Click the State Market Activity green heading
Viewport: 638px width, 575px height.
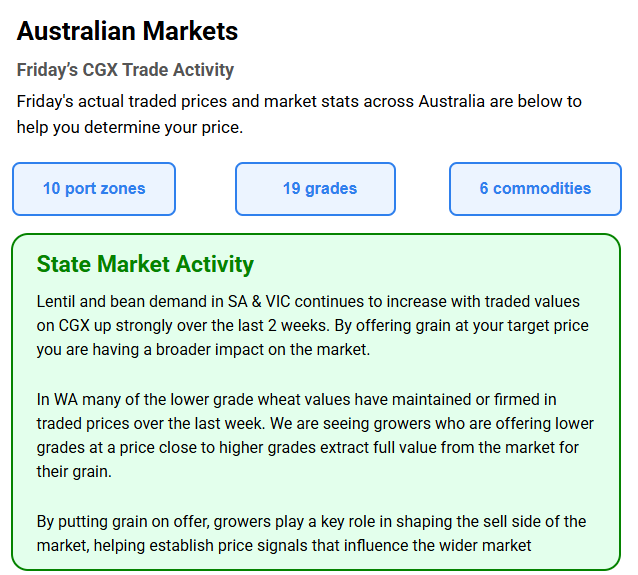(145, 264)
